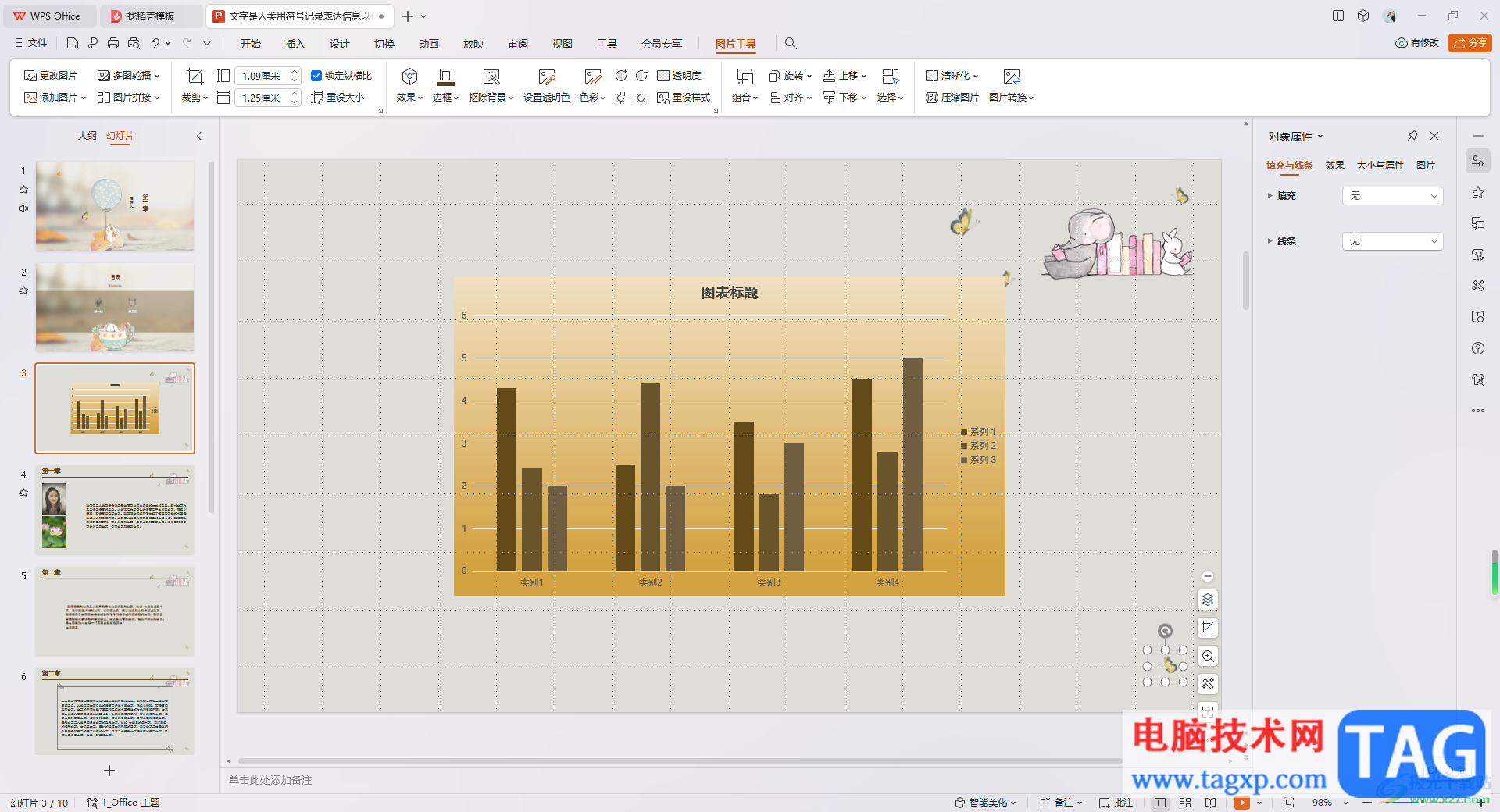Pin the Object Properties panel
This screenshot has width=1500, height=812.
click(1412, 136)
